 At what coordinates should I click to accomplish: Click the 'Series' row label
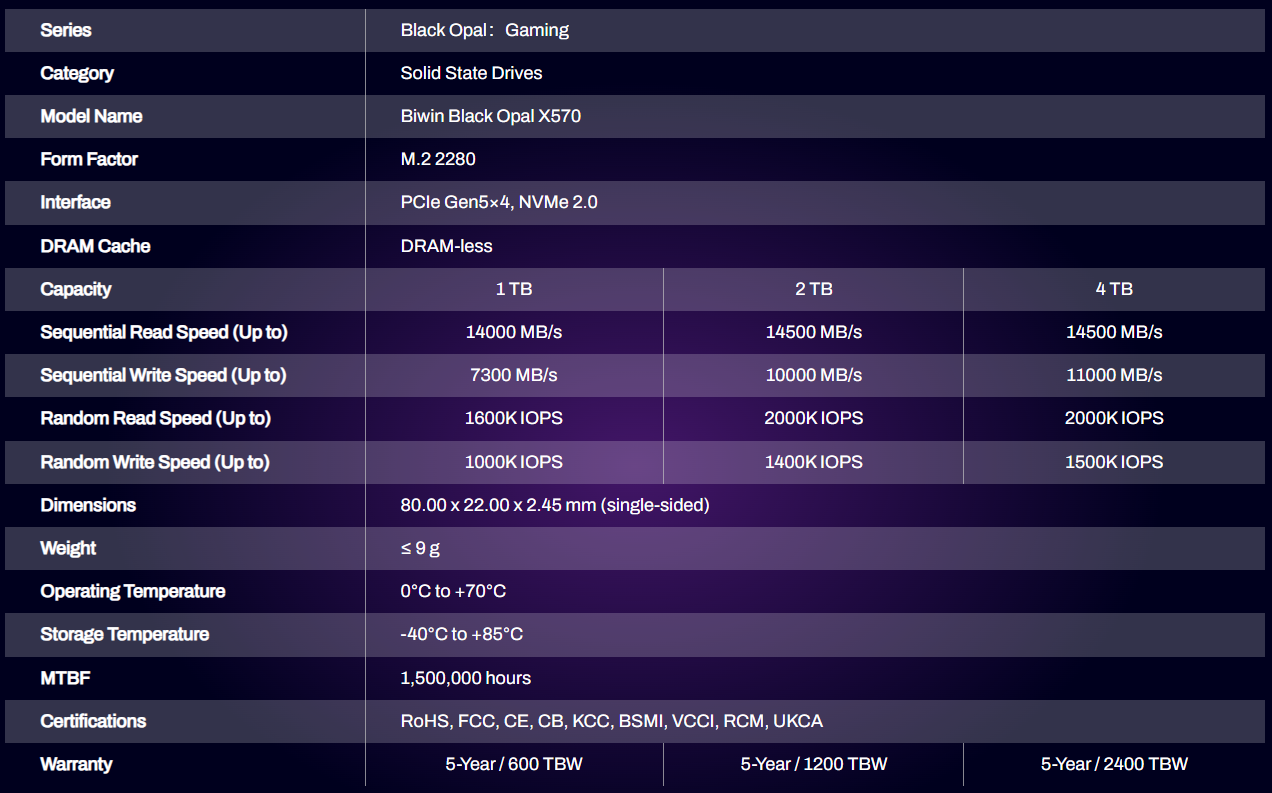click(x=66, y=30)
